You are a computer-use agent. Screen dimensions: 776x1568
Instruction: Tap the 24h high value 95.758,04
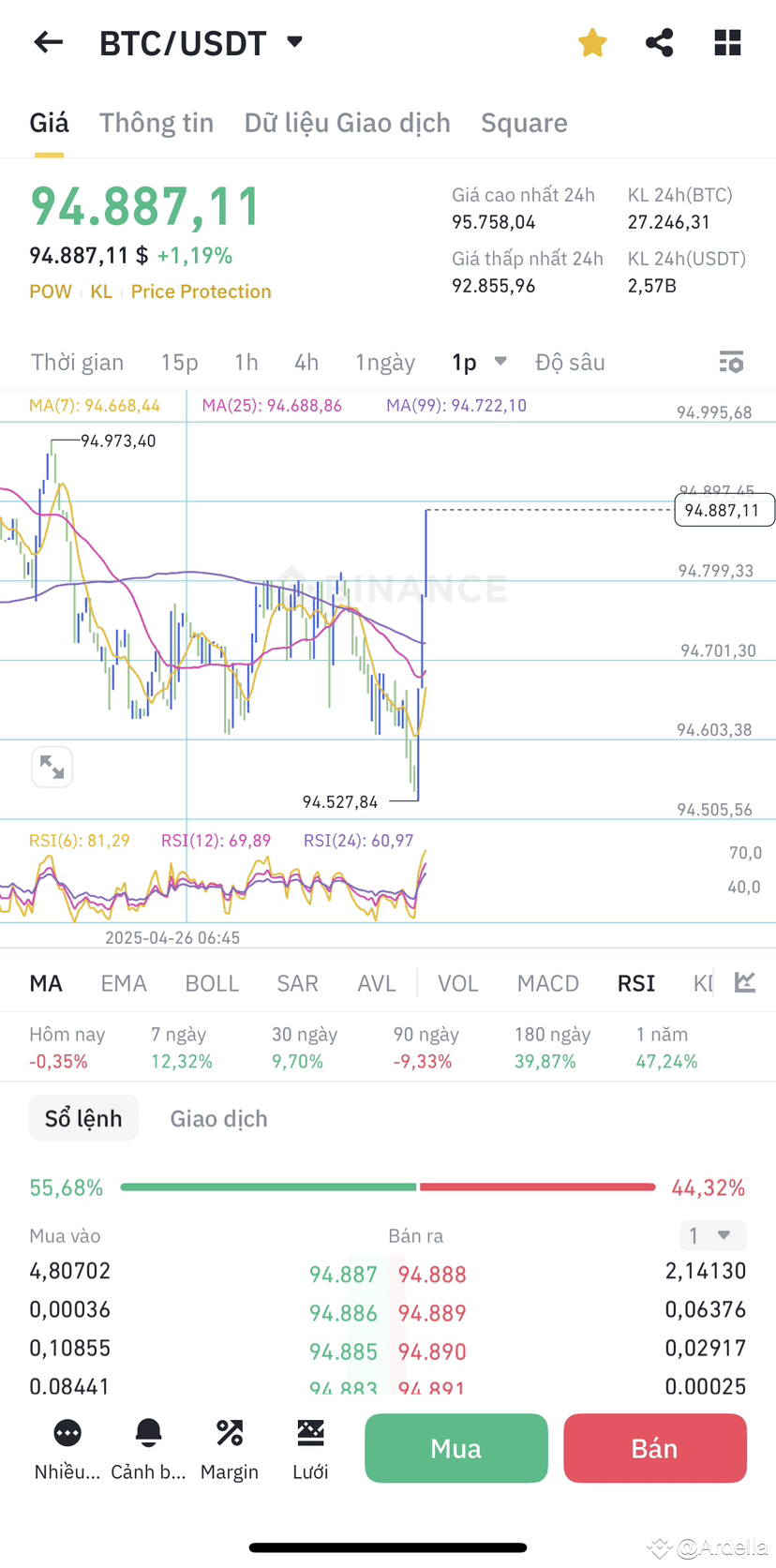(x=494, y=222)
